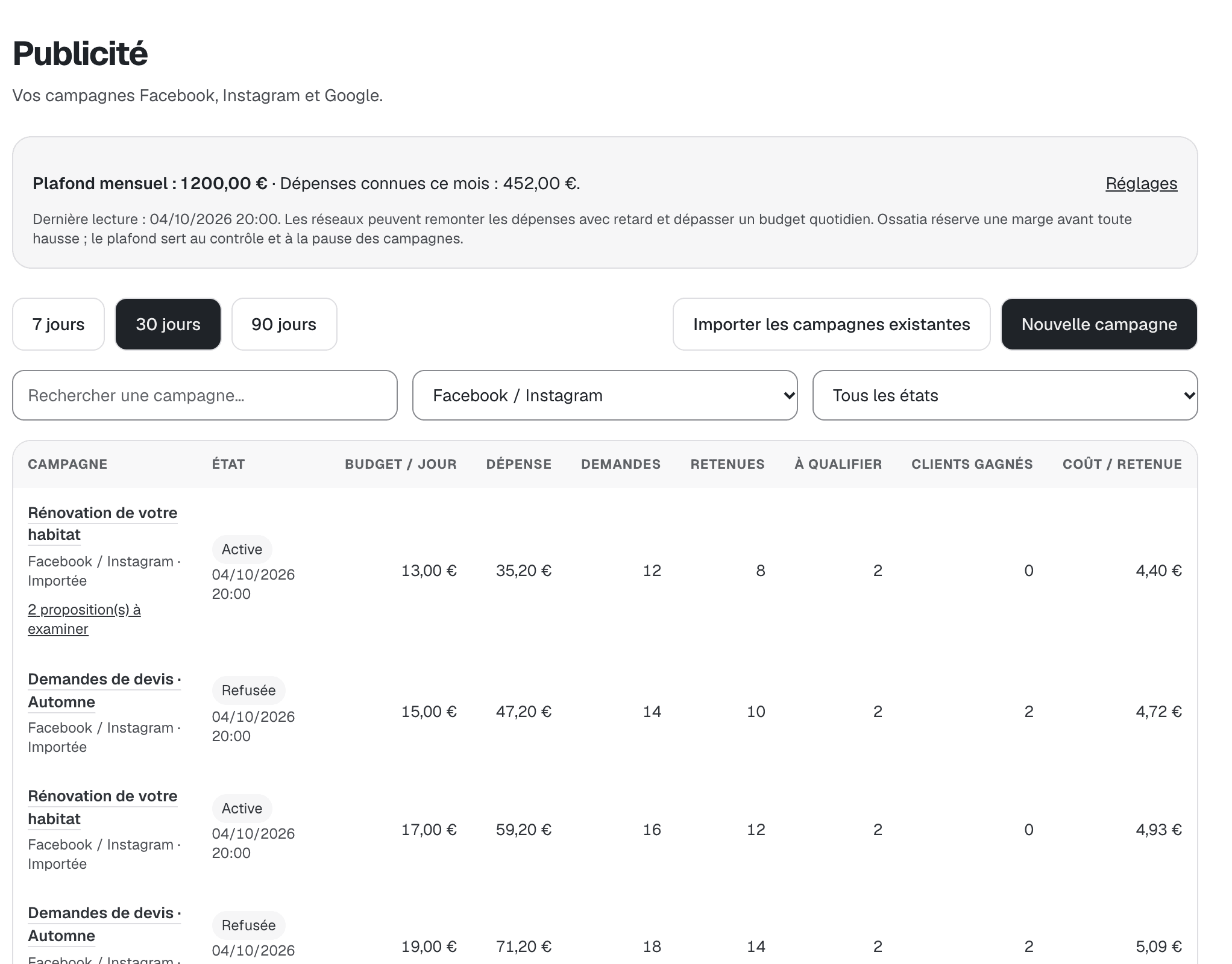Click the DÉPENSE column header
1232x964 pixels.
(519, 464)
